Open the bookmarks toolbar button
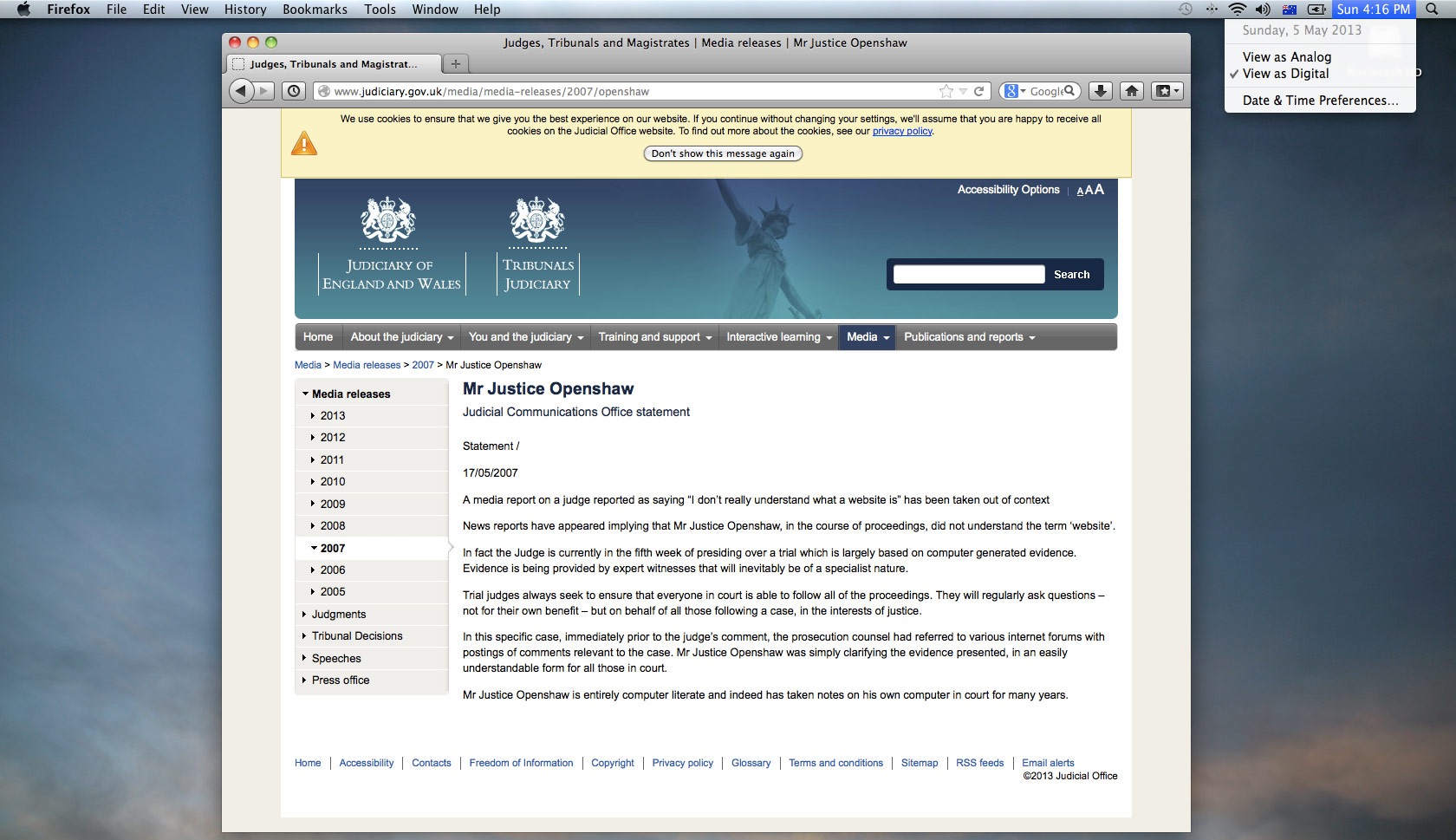The height and width of the screenshot is (840, 1456). coord(1167,90)
